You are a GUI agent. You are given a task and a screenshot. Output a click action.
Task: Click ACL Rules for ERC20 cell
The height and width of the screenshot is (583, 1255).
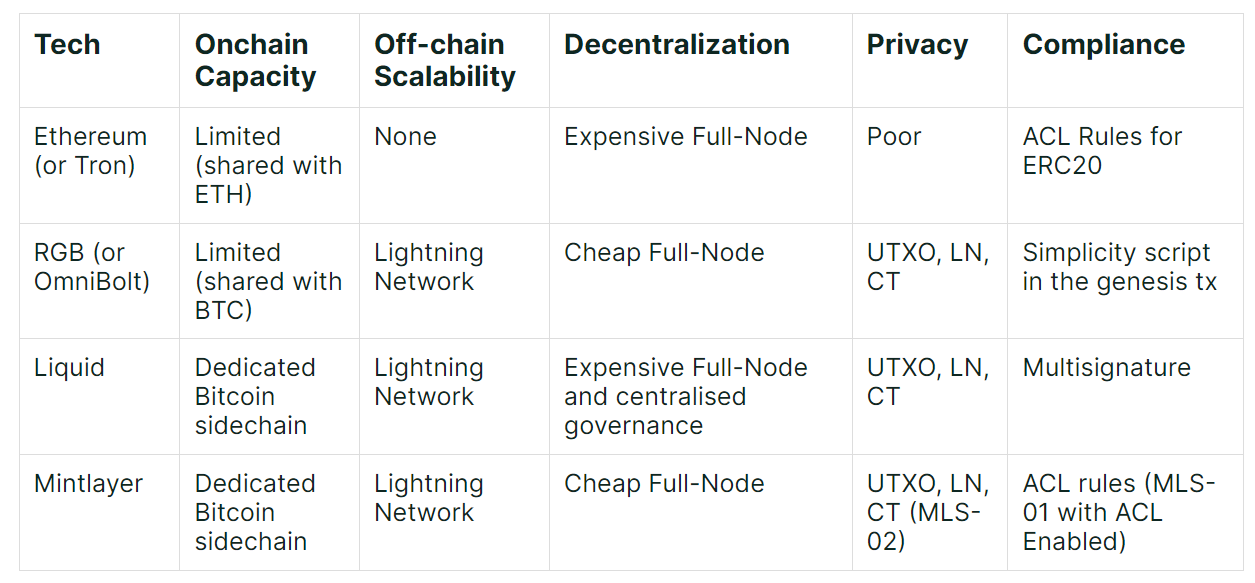point(1102,151)
